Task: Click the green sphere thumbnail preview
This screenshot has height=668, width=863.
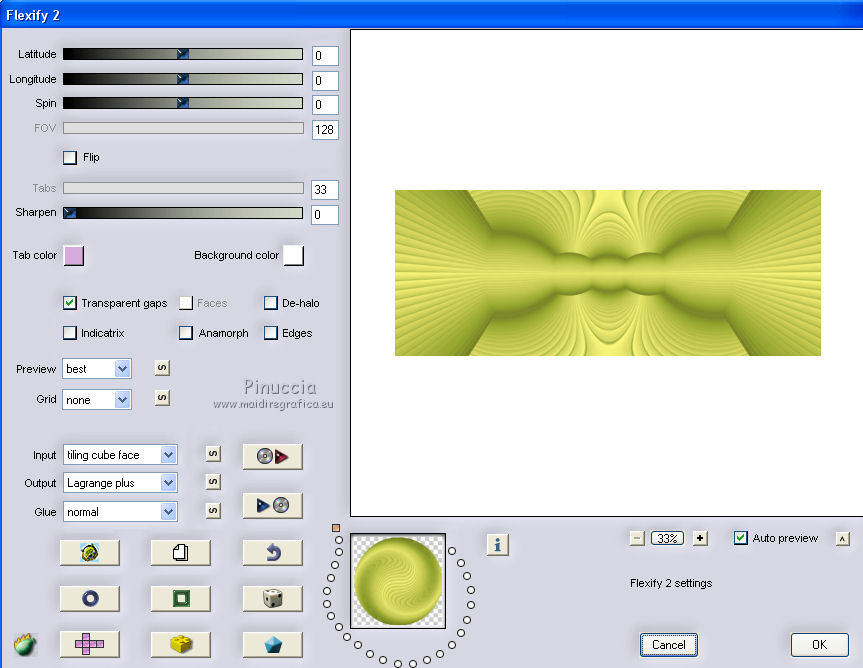Action: click(398, 581)
